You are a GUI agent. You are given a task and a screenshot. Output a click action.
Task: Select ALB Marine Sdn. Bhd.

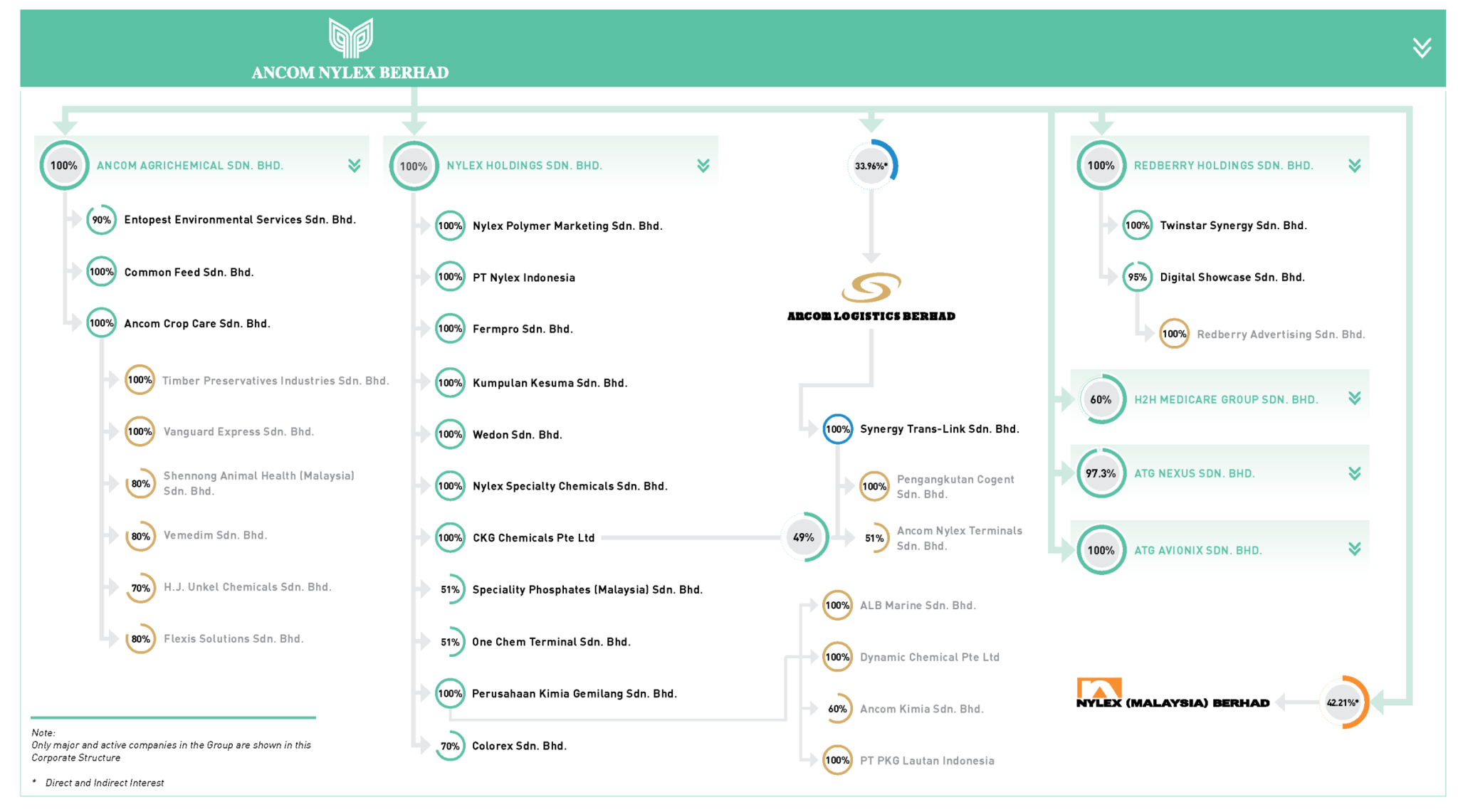pos(918,606)
